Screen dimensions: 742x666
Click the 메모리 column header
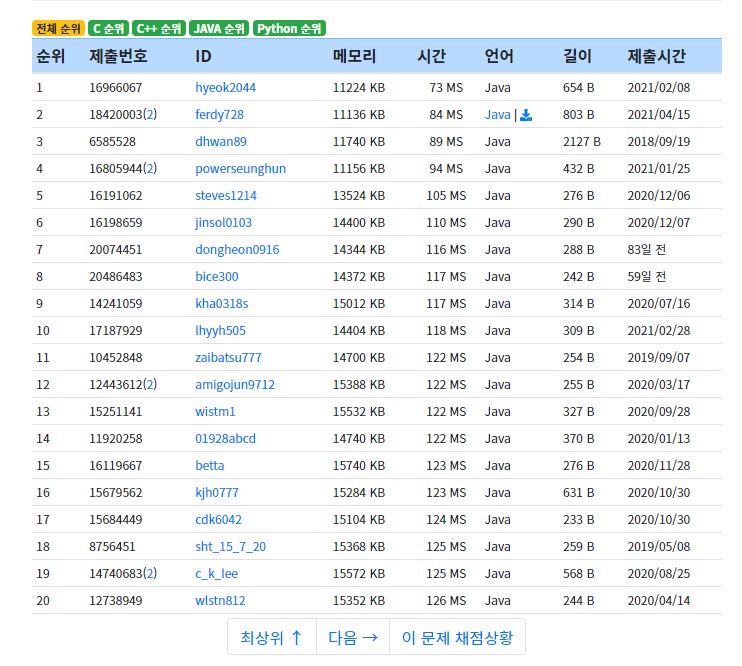click(x=354, y=56)
